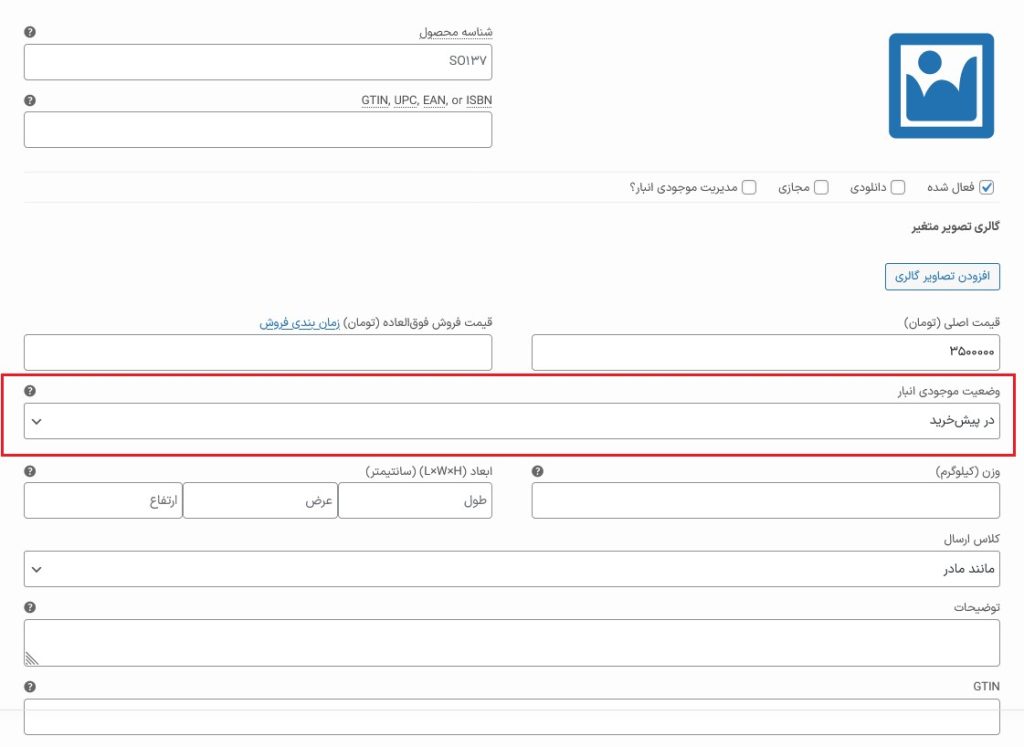Viewport: 1024px width, 747px height.
Task: Click the help icon beside شناسه محصول
Action: point(29,32)
